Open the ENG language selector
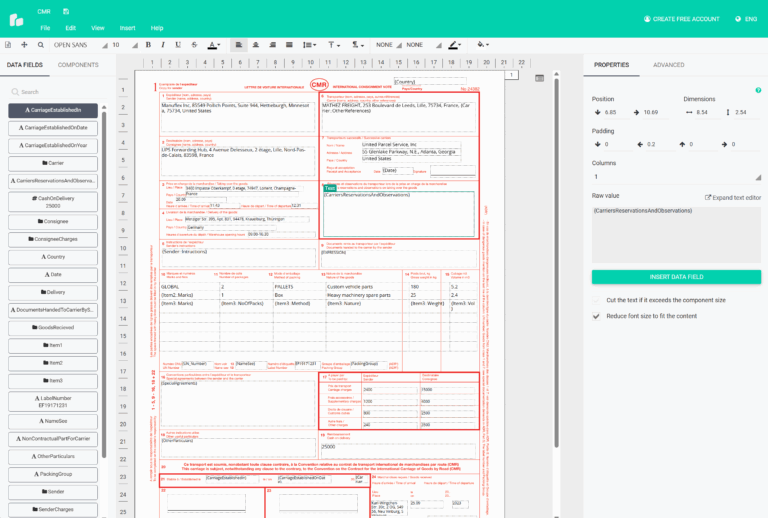 pyautogui.click(x=746, y=19)
